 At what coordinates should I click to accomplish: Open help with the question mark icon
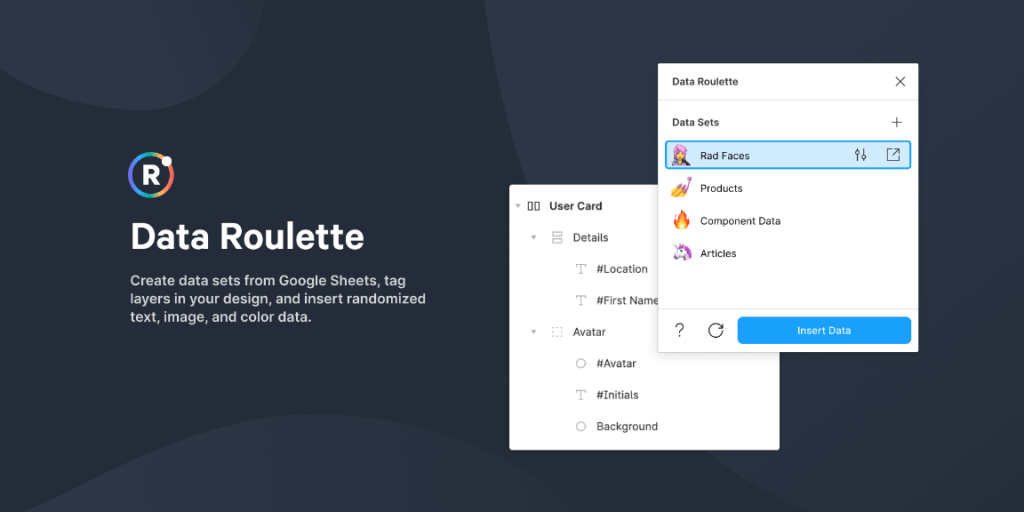click(x=679, y=330)
